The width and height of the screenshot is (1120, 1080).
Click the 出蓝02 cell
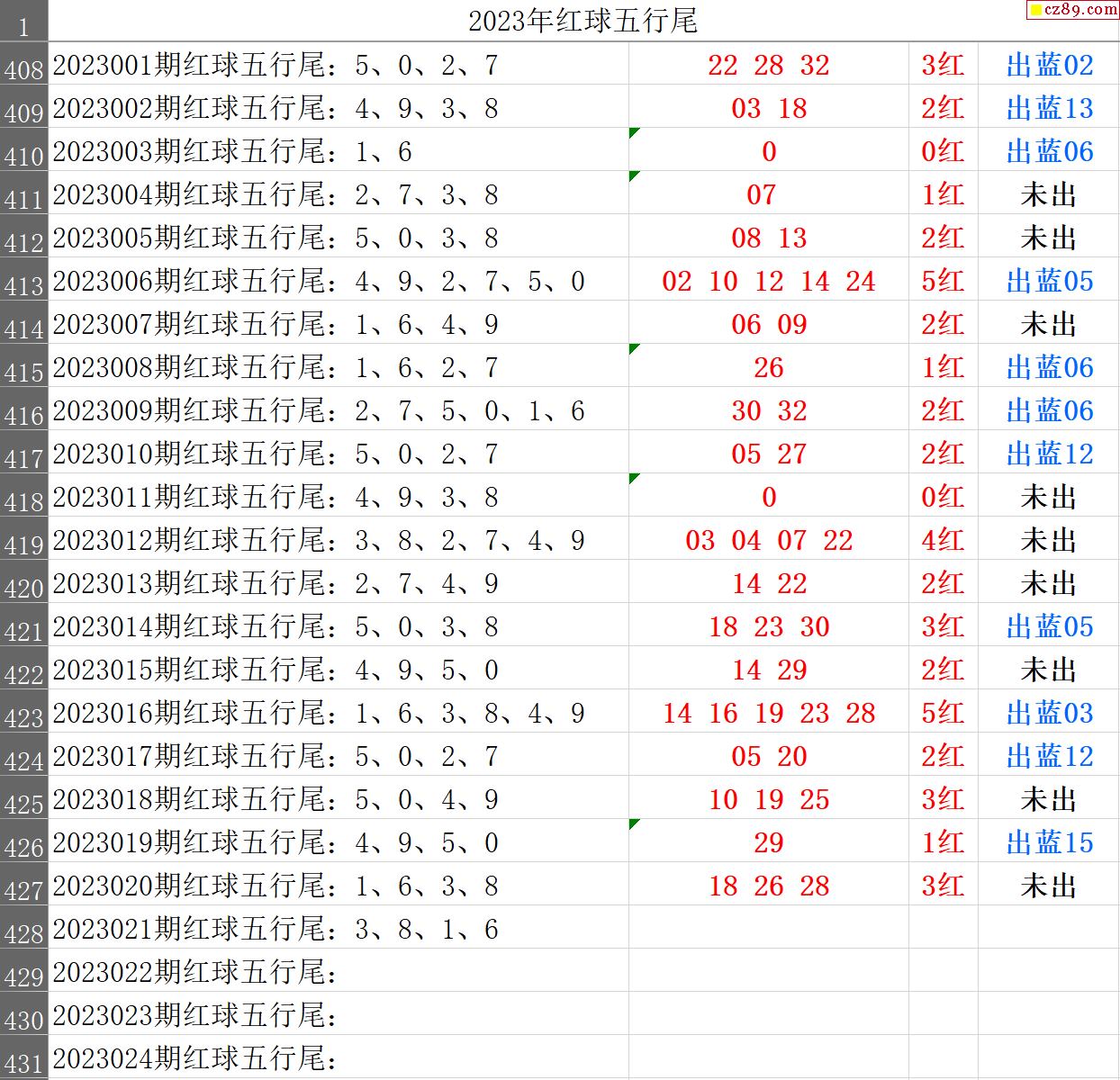[1049, 64]
